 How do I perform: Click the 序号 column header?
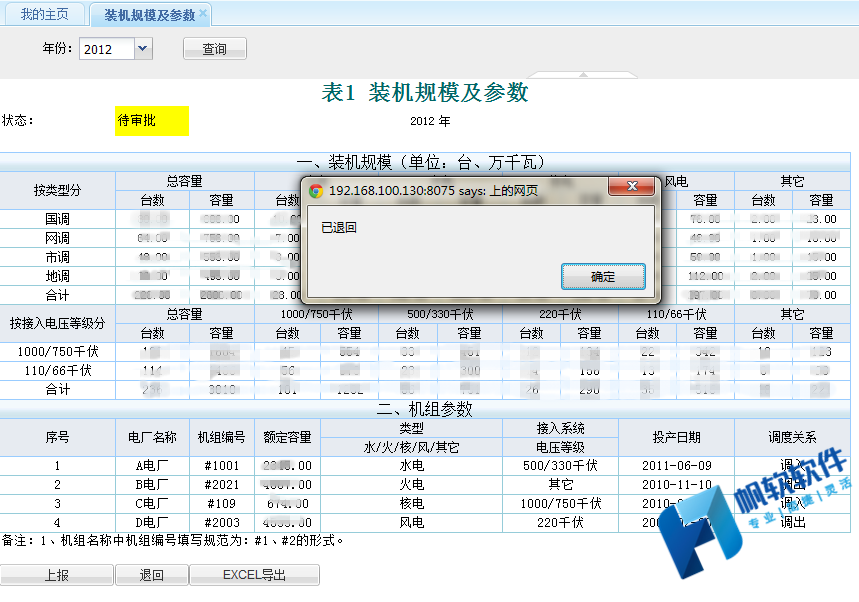pyautogui.click(x=58, y=437)
